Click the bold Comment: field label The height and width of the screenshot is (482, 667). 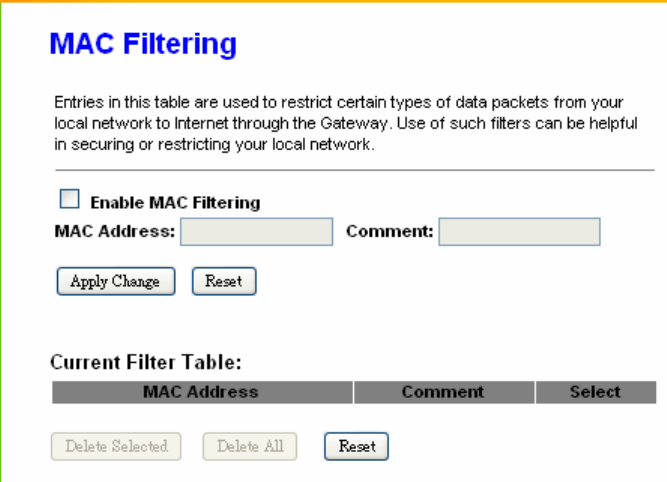(390, 231)
